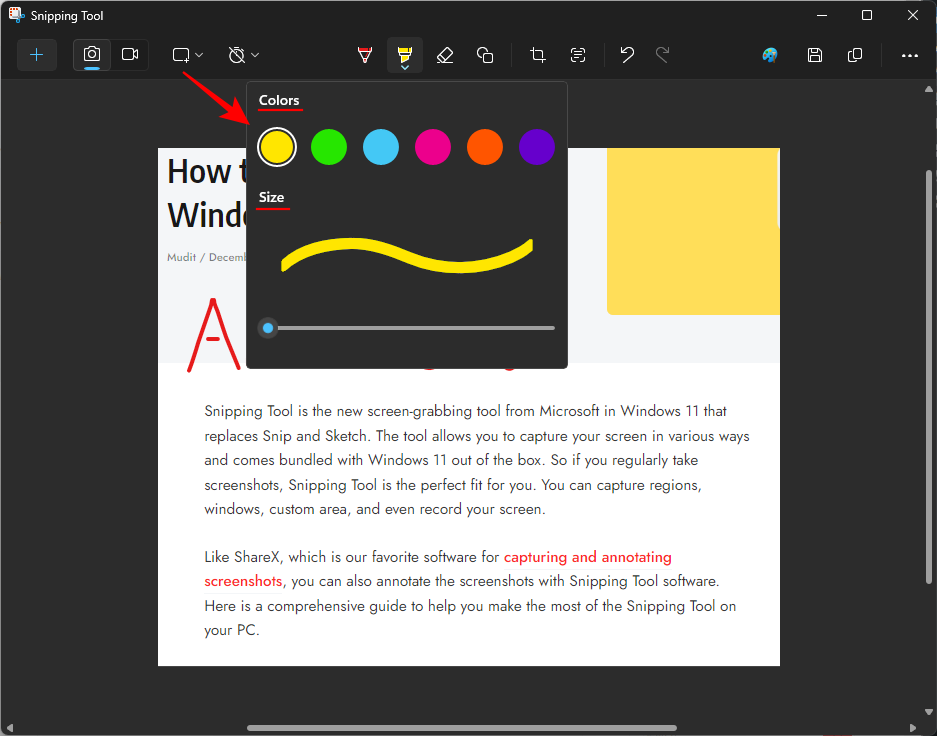Click the "Snipping Tool" title text

[67, 16]
